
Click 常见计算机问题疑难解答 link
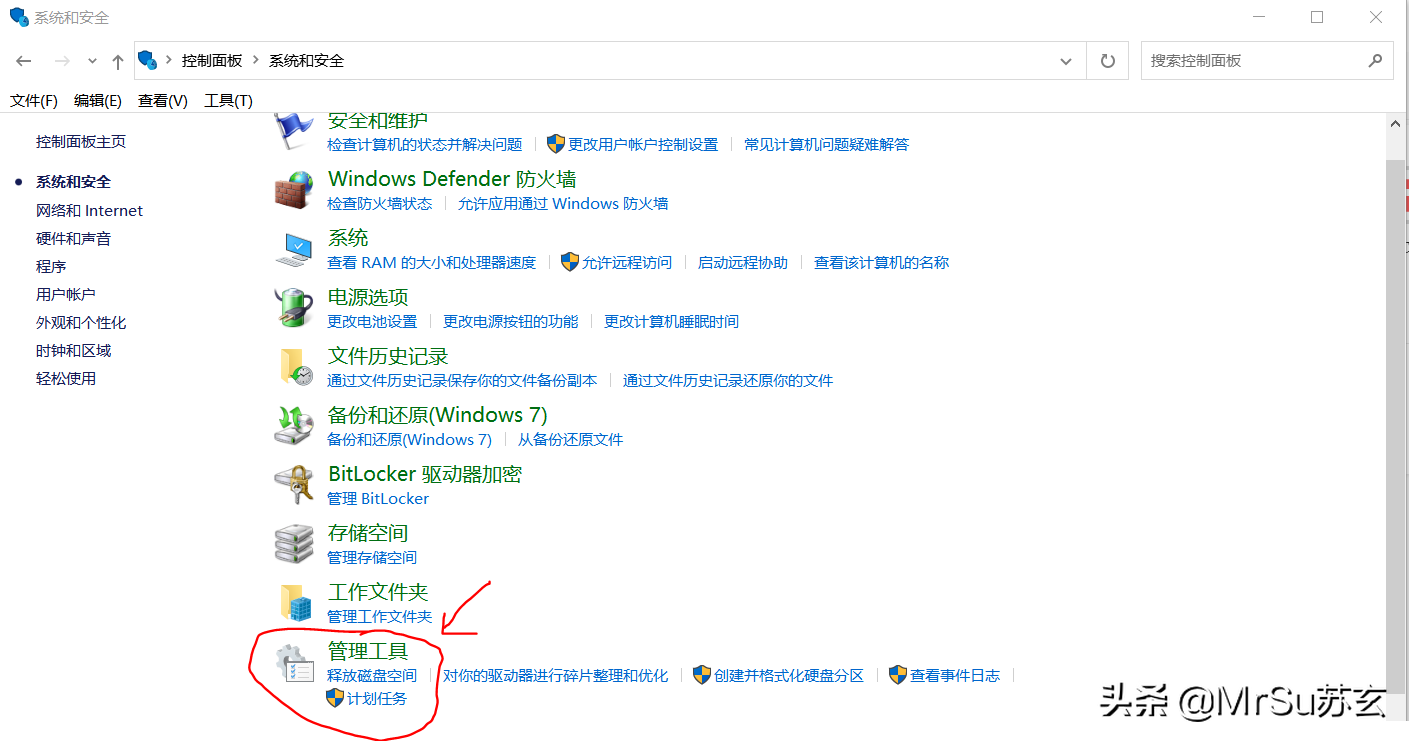(x=827, y=144)
